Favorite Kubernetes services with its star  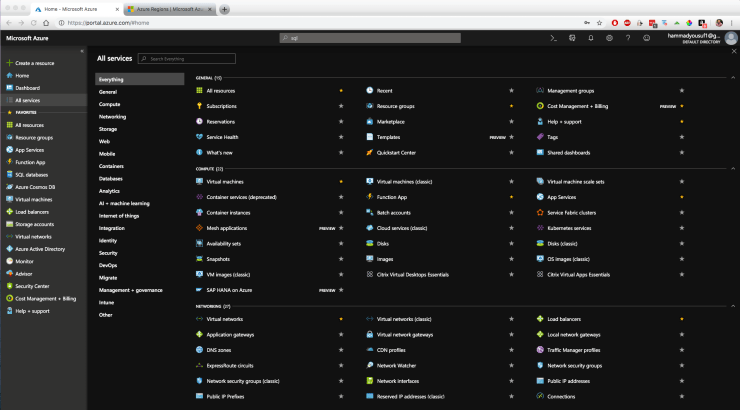(x=681, y=228)
